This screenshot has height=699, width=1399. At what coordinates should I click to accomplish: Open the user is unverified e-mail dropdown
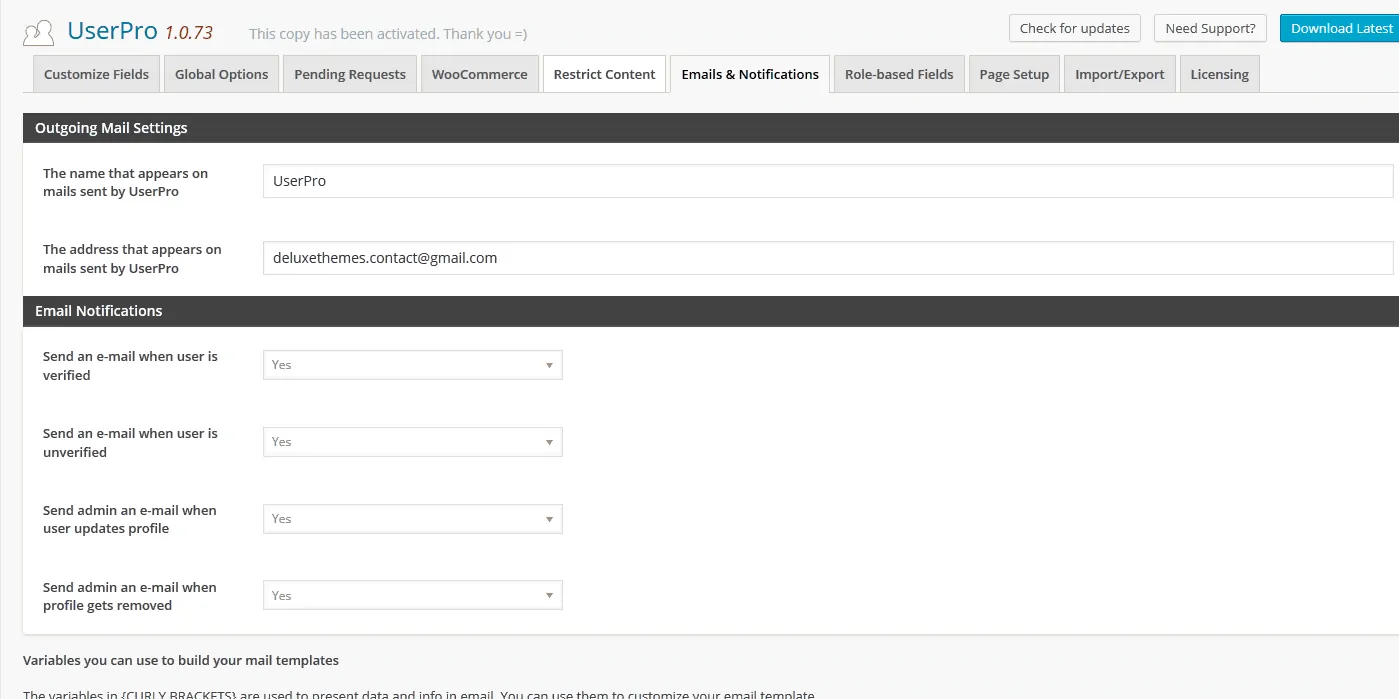coord(413,442)
